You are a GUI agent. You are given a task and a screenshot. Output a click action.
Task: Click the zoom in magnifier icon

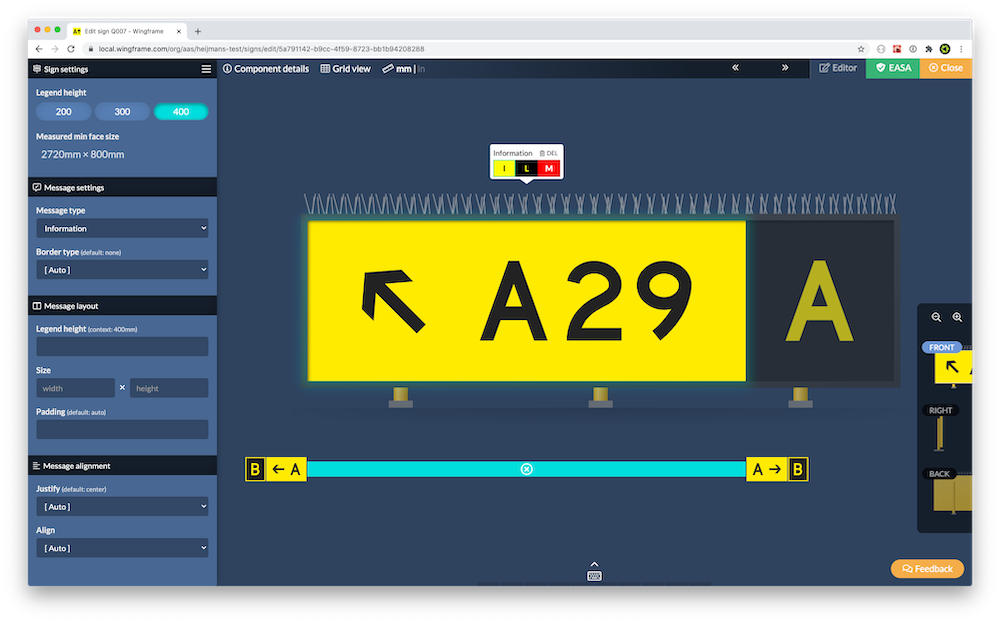[957, 317]
